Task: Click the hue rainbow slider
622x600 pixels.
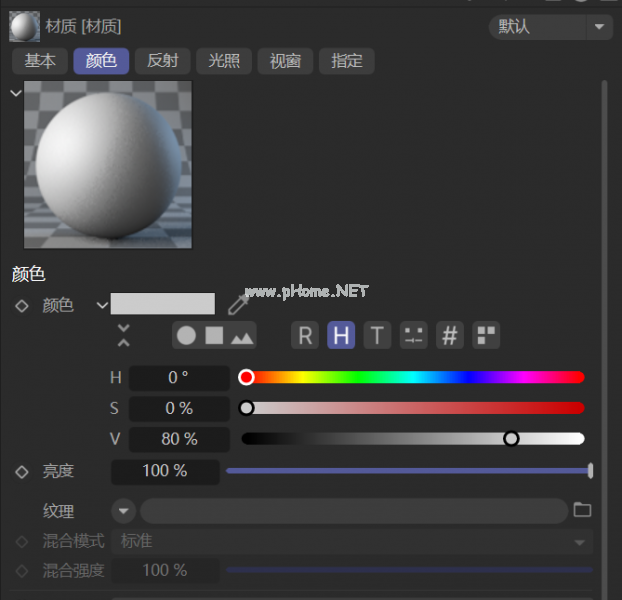Action: coord(414,377)
